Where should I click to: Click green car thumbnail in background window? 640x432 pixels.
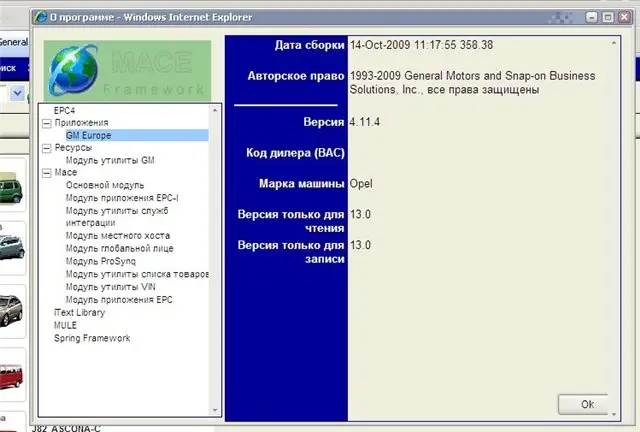(x=11, y=187)
